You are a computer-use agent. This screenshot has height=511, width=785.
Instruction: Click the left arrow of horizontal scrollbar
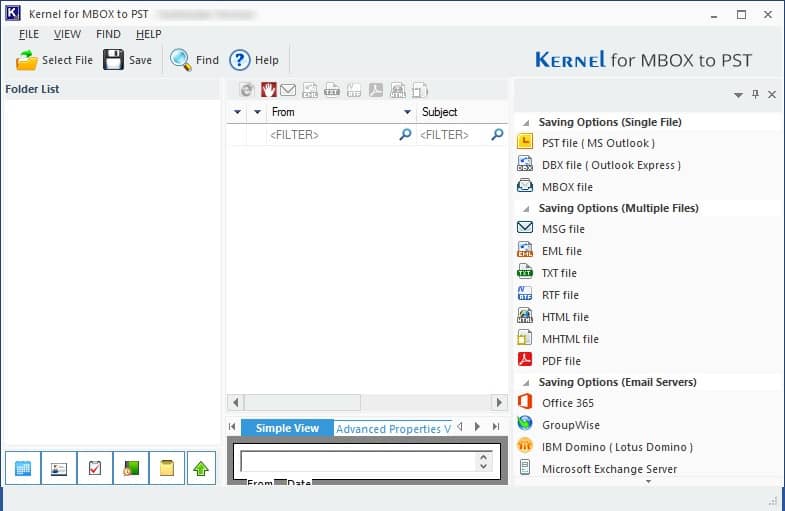[x=236, y=402]
